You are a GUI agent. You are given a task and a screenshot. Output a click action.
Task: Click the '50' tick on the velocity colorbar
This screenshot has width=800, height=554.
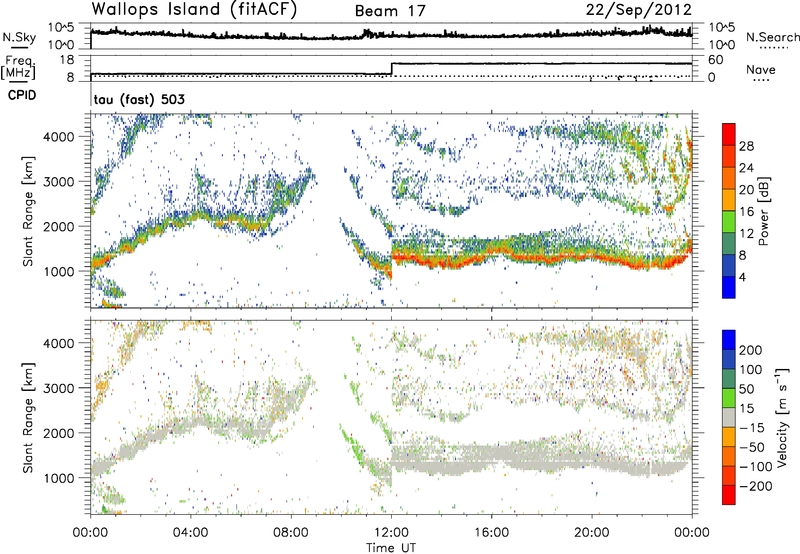[746, 389]
